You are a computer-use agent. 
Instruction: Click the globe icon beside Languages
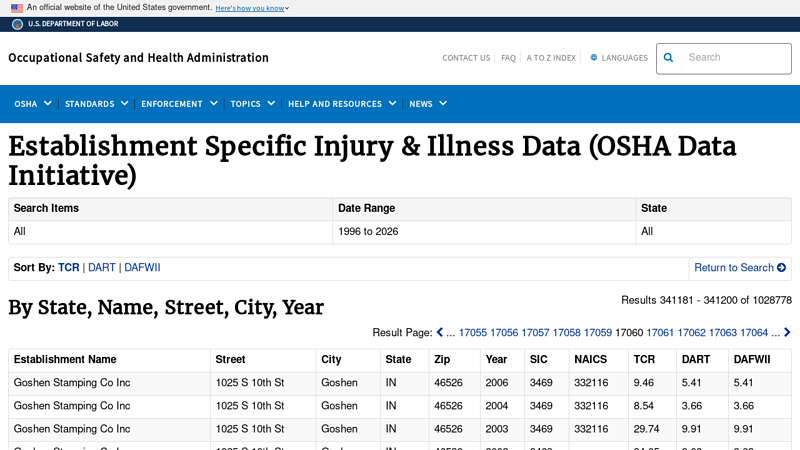[x=593, y=58]
